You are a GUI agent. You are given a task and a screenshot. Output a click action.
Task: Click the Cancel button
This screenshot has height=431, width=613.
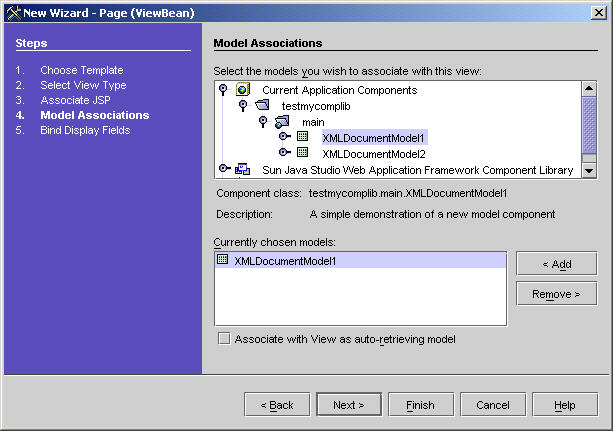click(493, 405)
